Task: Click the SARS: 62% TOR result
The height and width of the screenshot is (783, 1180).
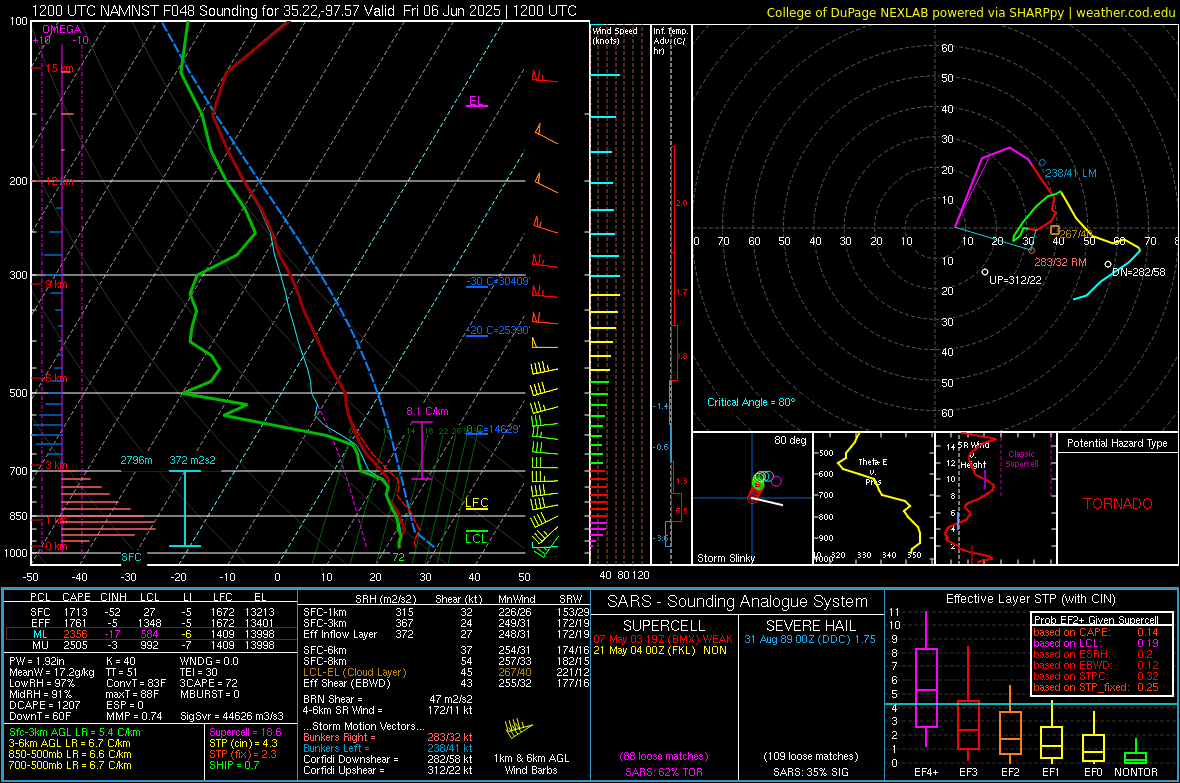Action: [x=663, y=772]
